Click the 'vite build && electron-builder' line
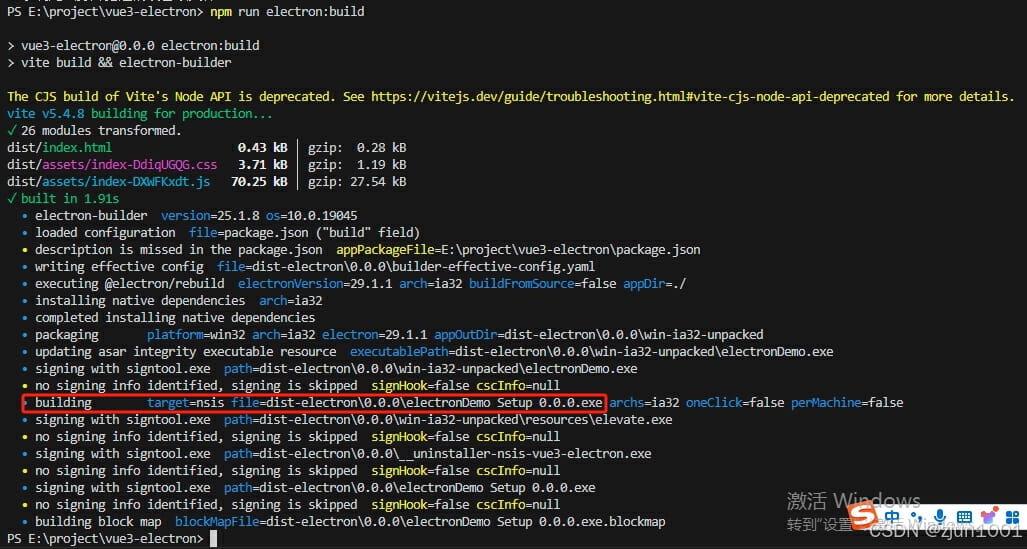 point(119,63)
